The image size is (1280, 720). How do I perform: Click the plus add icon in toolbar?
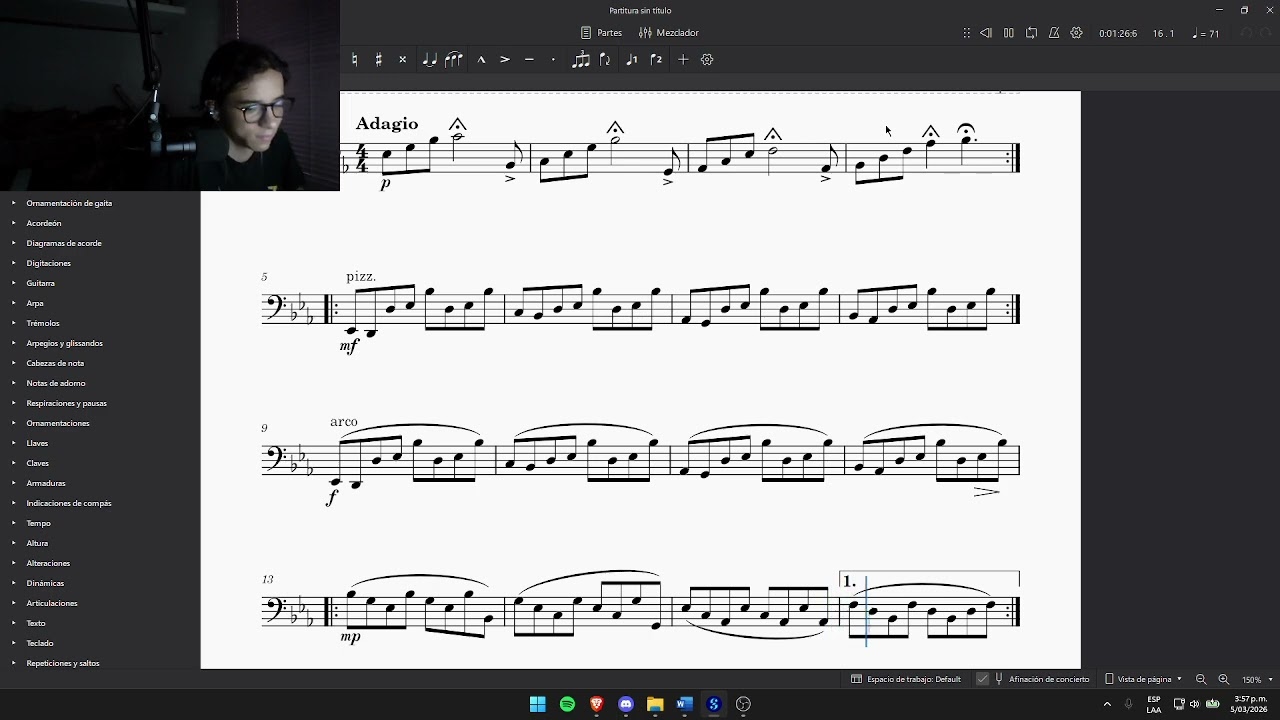click(683, 60)
